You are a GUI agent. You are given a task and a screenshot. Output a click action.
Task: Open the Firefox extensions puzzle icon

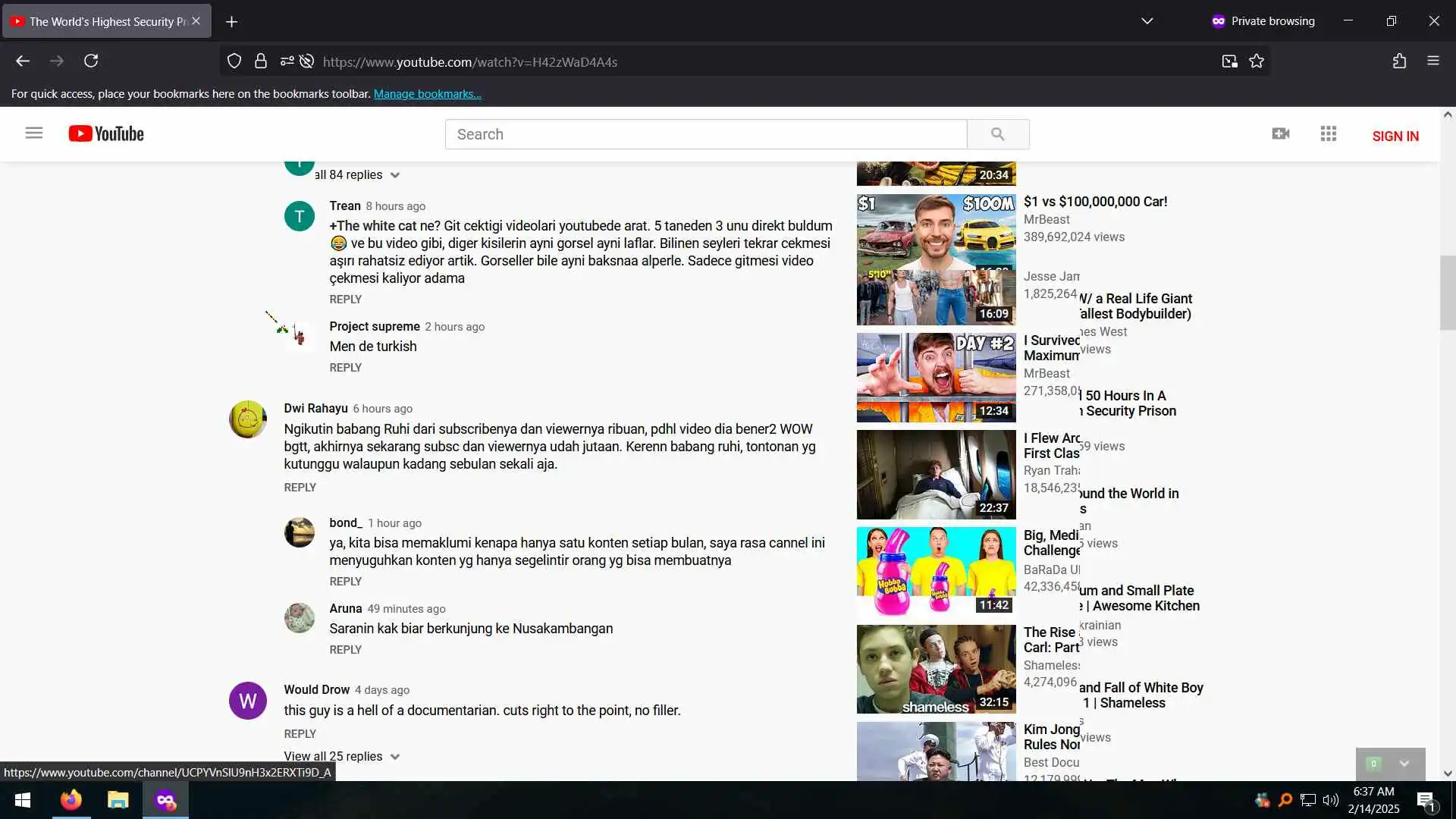[x=1399, y=61]
